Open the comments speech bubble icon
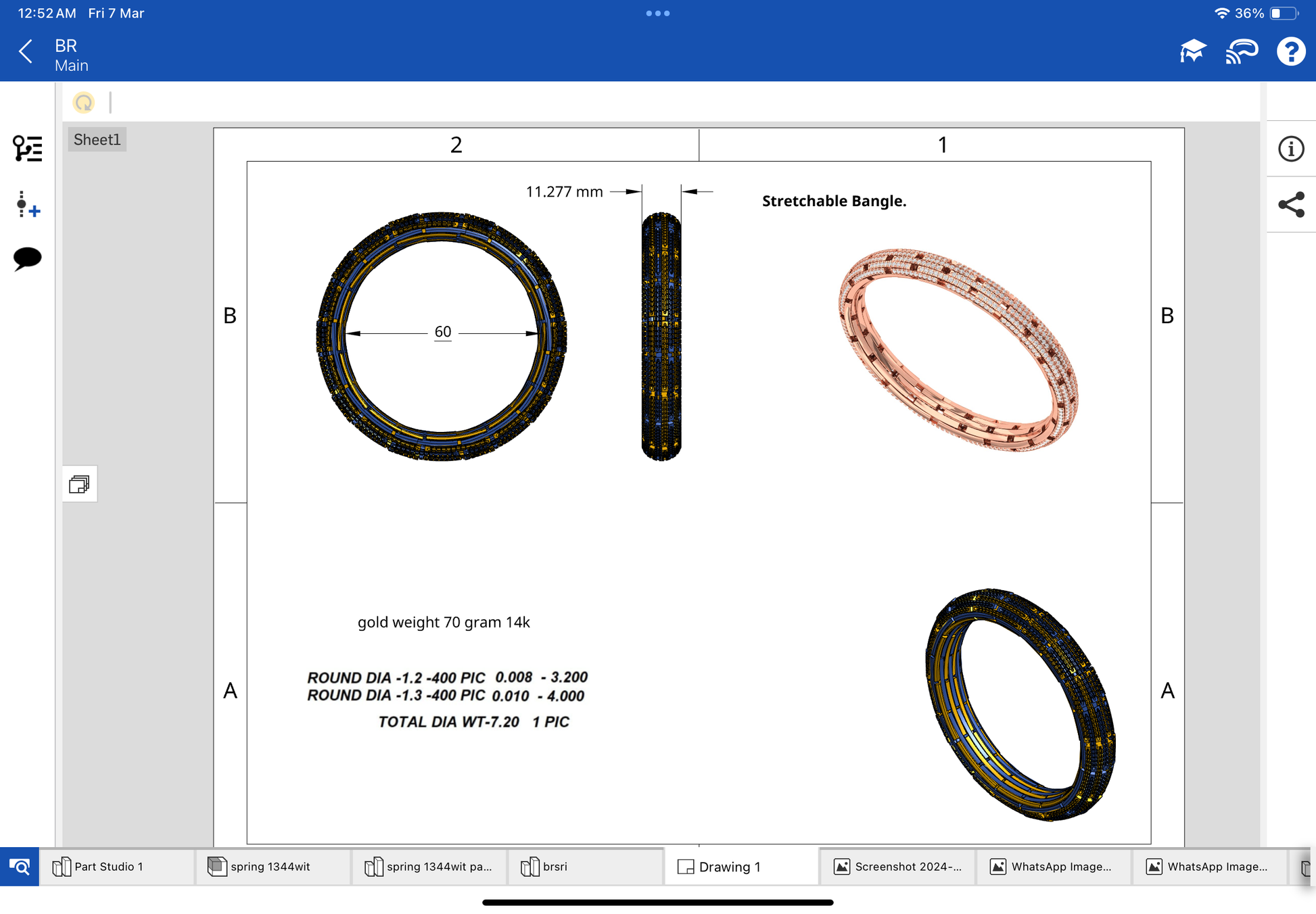The width and height of the screenshot is (1316, 914). (x=27, y=258)
